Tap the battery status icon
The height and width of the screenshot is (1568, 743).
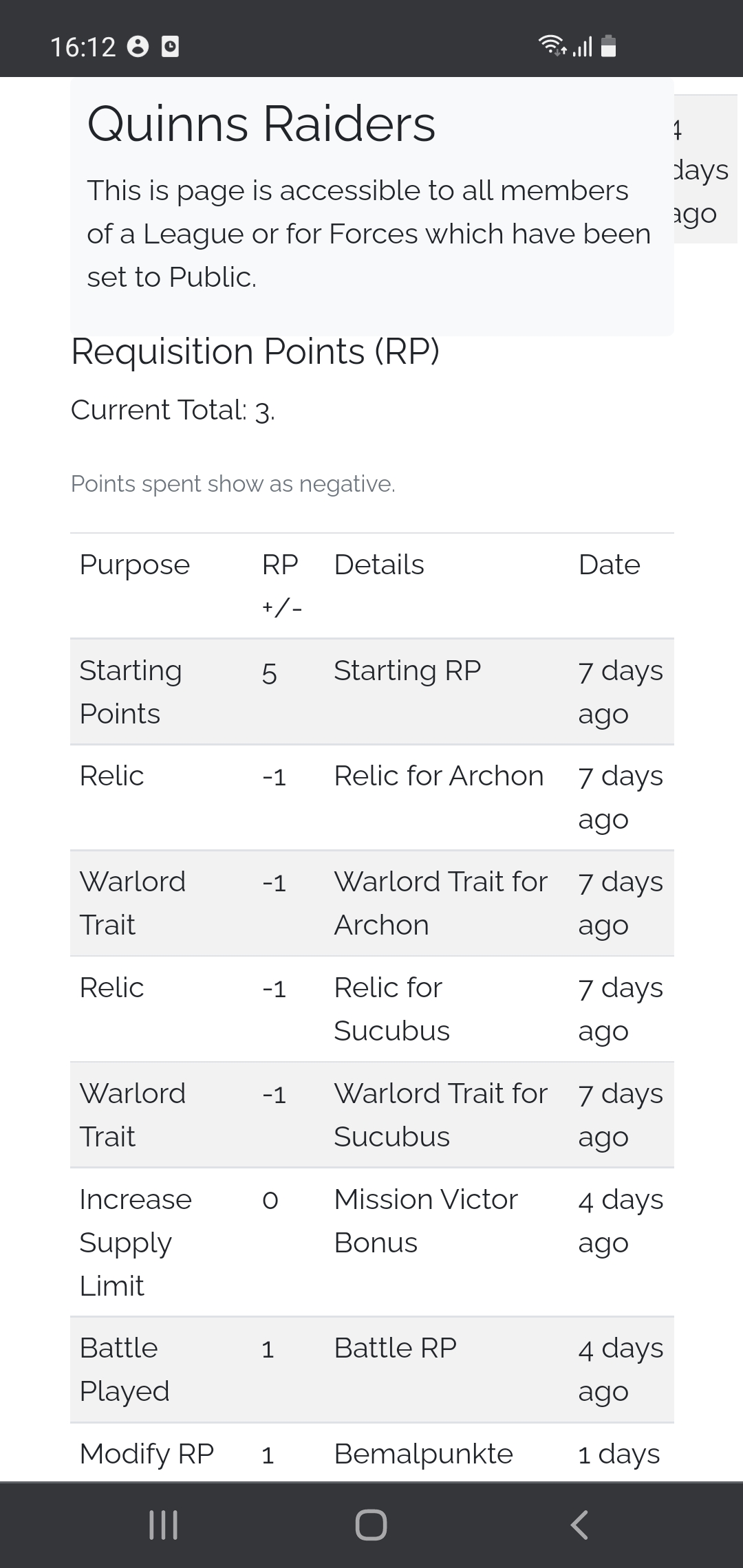pyautogui.click(x=608, y=46)
